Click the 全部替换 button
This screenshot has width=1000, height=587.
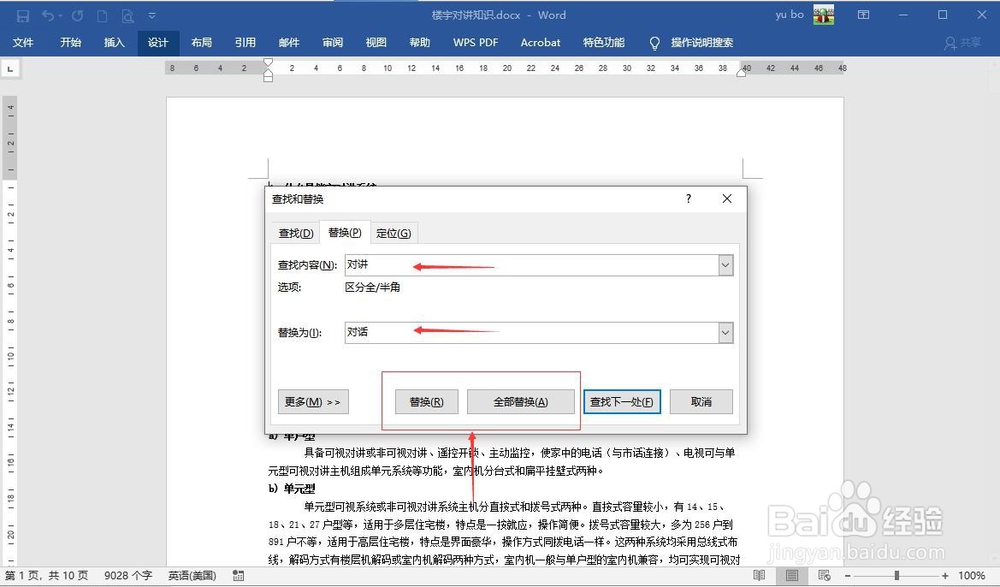click(x=521, y=400)
